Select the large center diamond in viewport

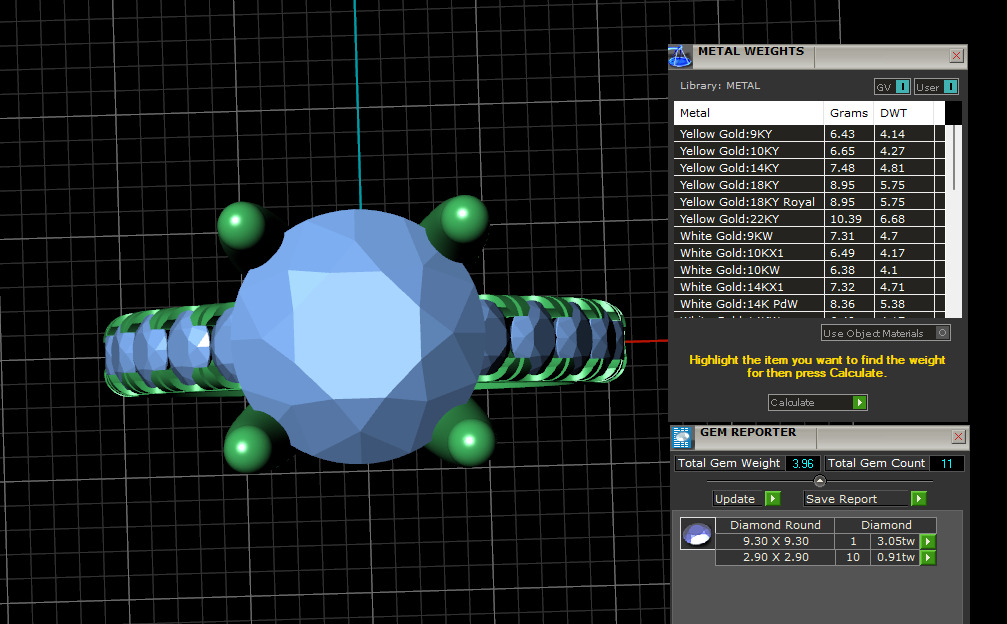[357, 334]
